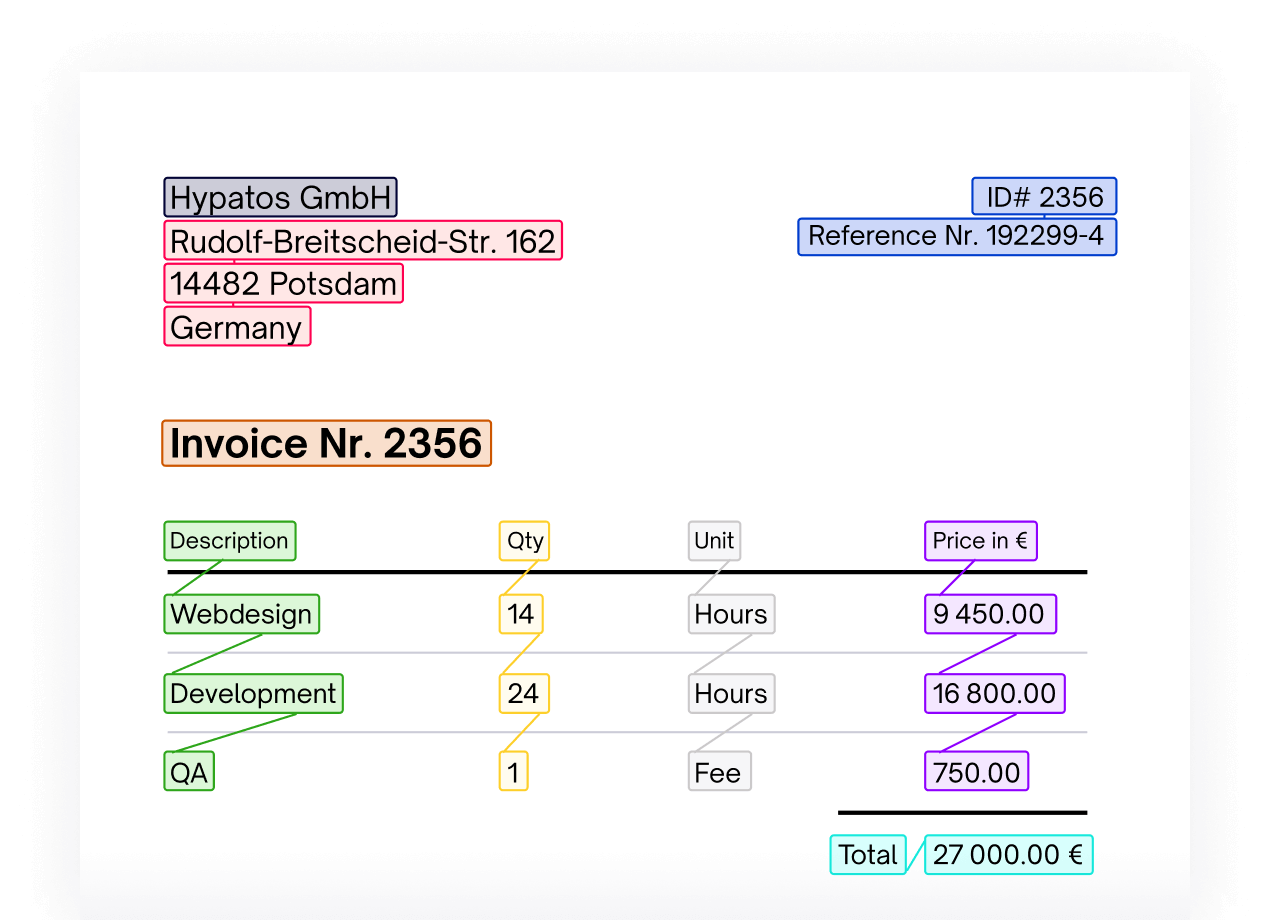Click the Germany country annotation
Image resolution: width=1270 pixels, height=920 pixels.
point(237,325)
